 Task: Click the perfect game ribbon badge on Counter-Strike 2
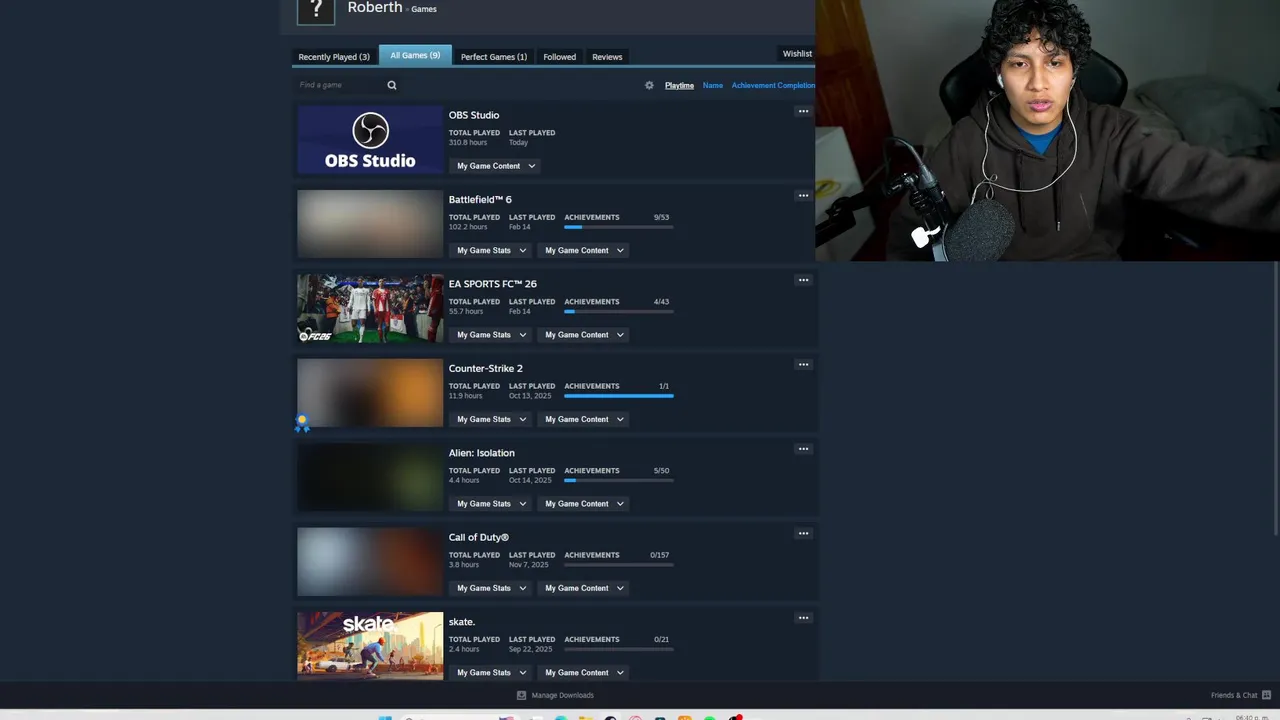302,424
